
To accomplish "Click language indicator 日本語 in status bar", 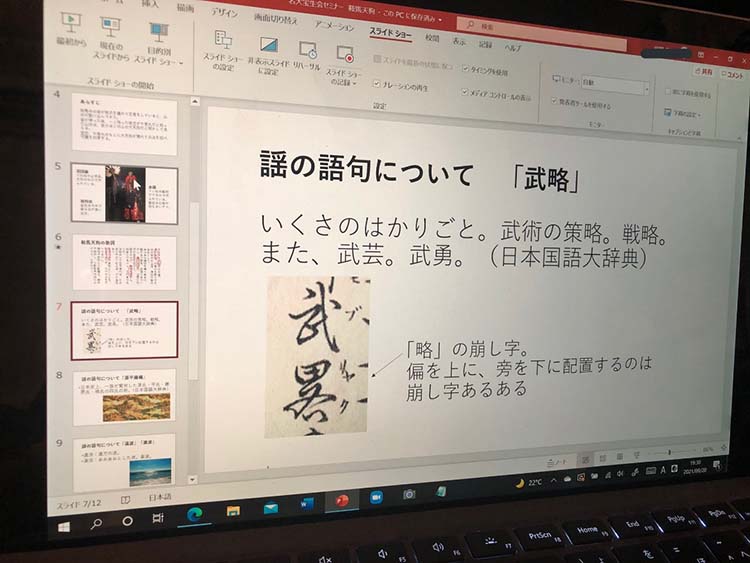I will [159, 497].
